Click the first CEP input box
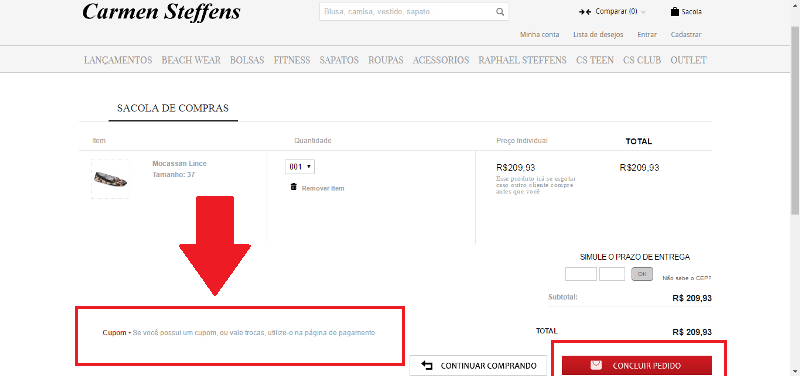This screenshot has height=376, width=800. point(581,274)
